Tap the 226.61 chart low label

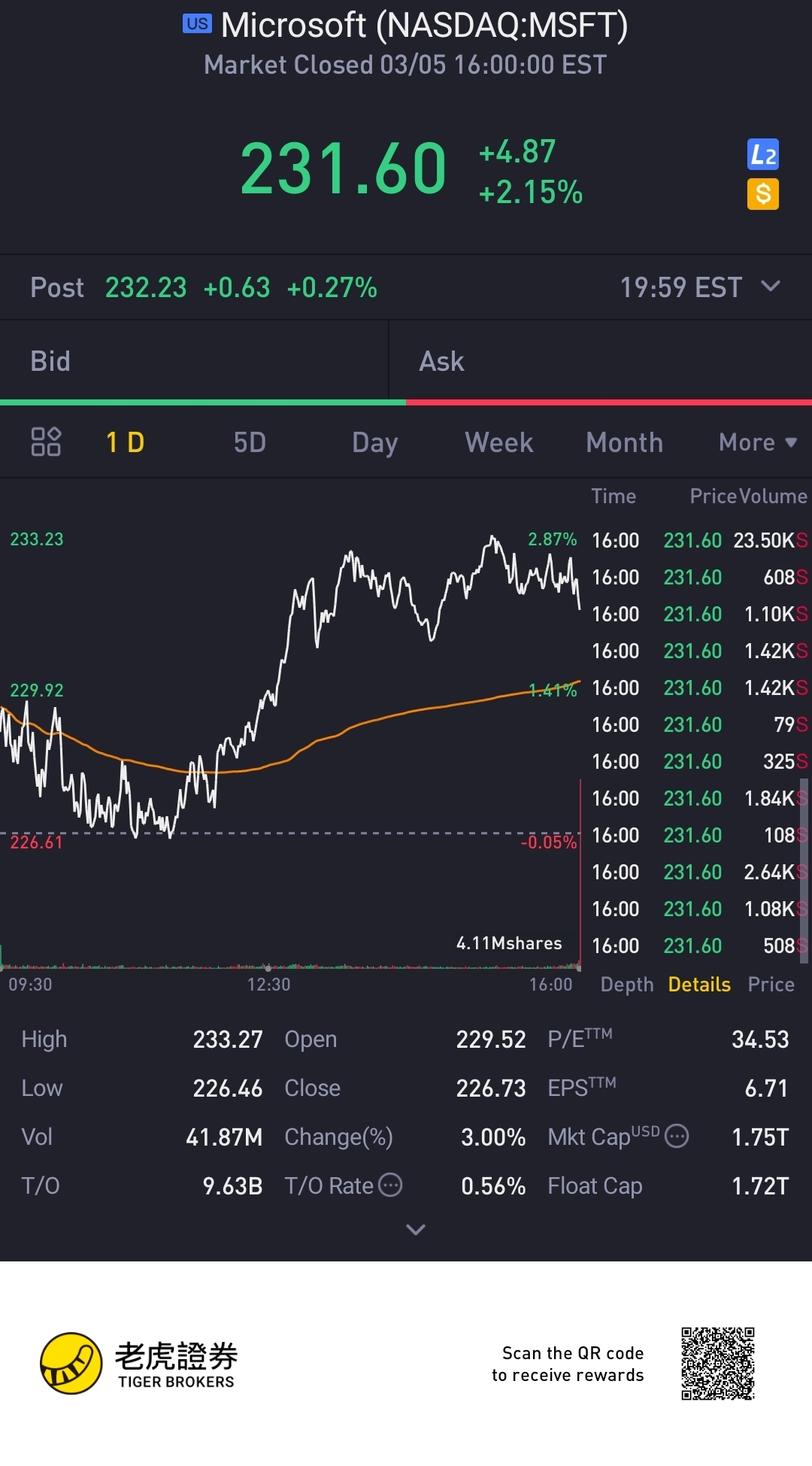tap(37, 842)
